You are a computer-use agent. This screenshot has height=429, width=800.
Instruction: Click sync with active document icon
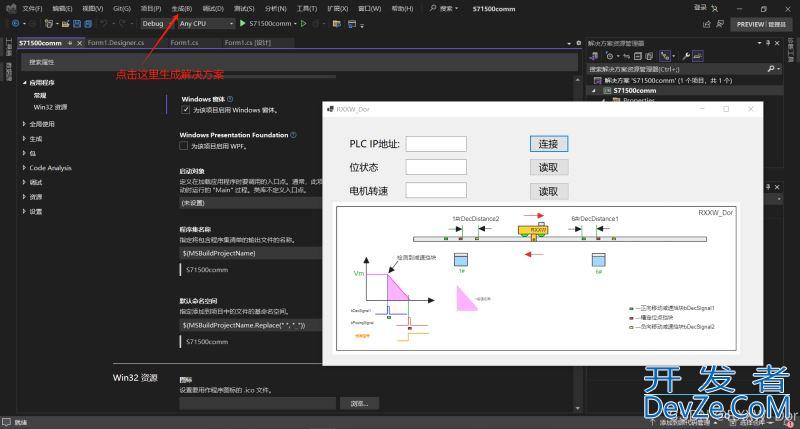click(627, 56)
